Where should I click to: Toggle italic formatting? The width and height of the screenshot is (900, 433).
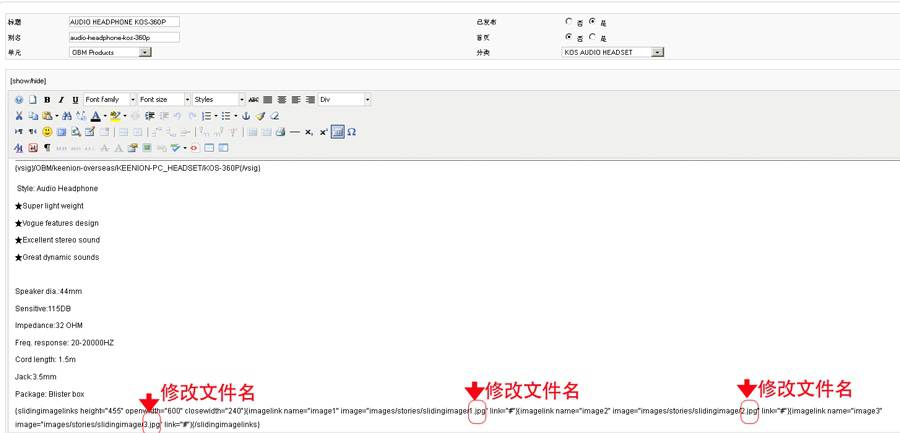pyautogui.click(x=61, y=99)
